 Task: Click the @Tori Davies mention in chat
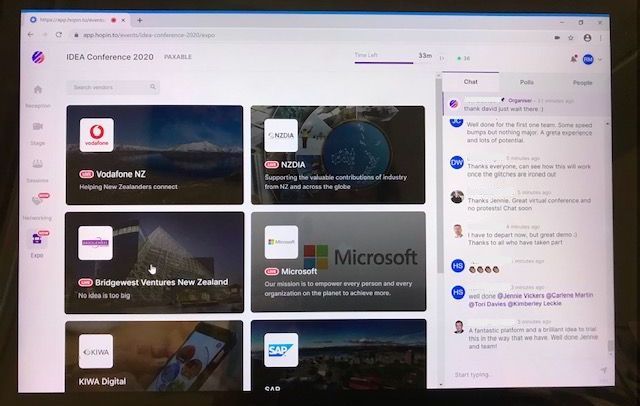coord(487,304)
